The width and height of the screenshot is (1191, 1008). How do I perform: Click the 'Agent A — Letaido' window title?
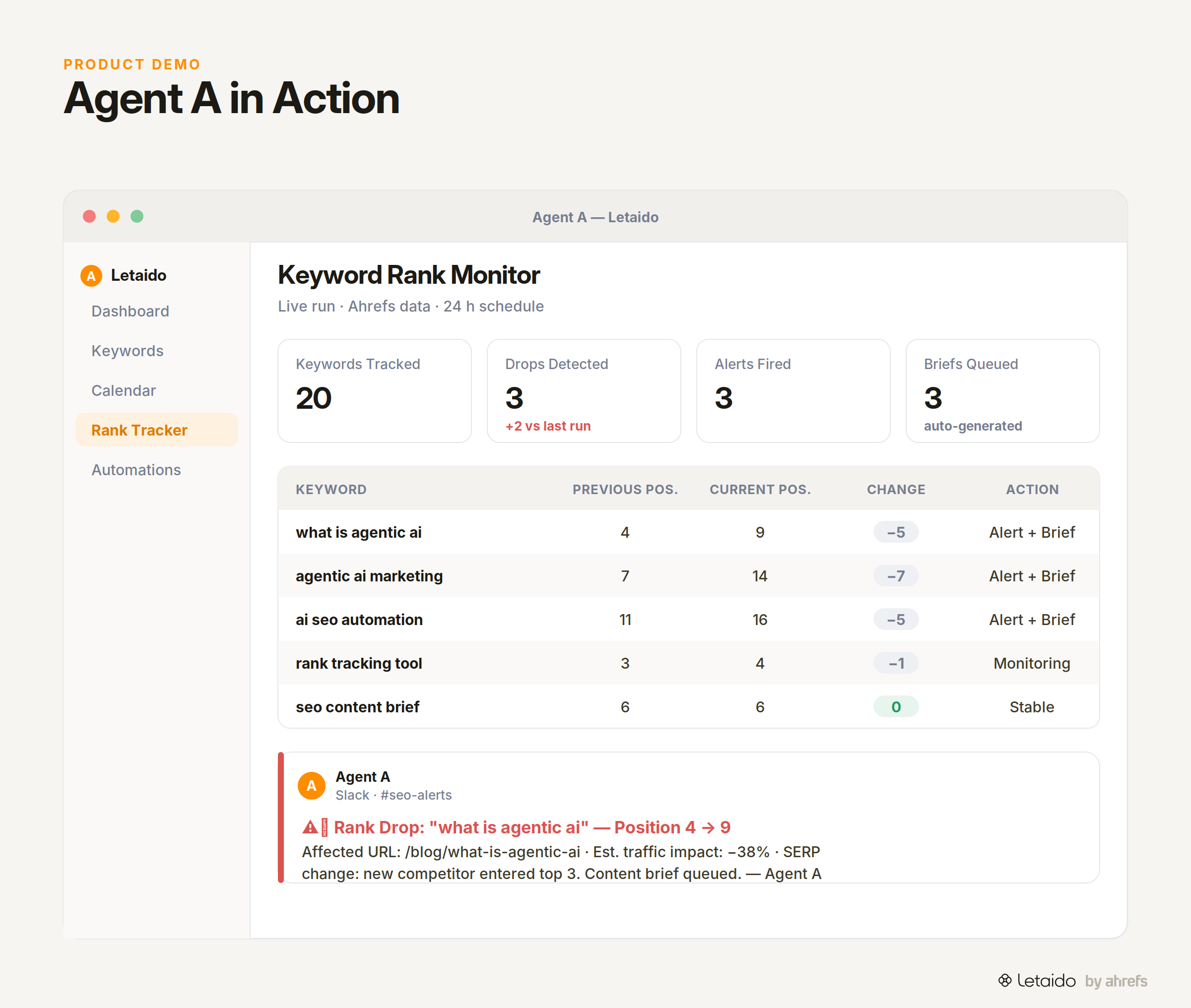tap(595, 217)
